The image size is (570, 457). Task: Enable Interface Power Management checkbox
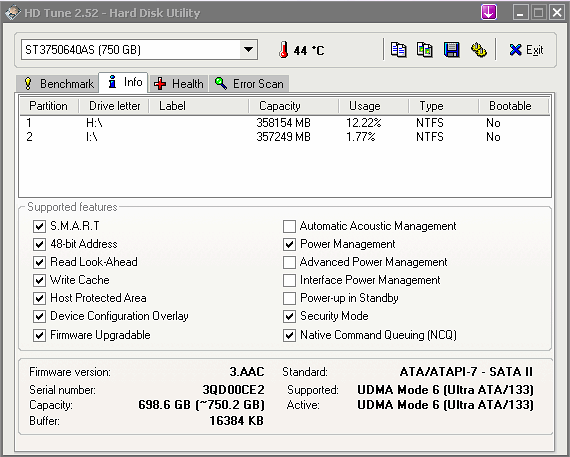click(x=289, y=280)
